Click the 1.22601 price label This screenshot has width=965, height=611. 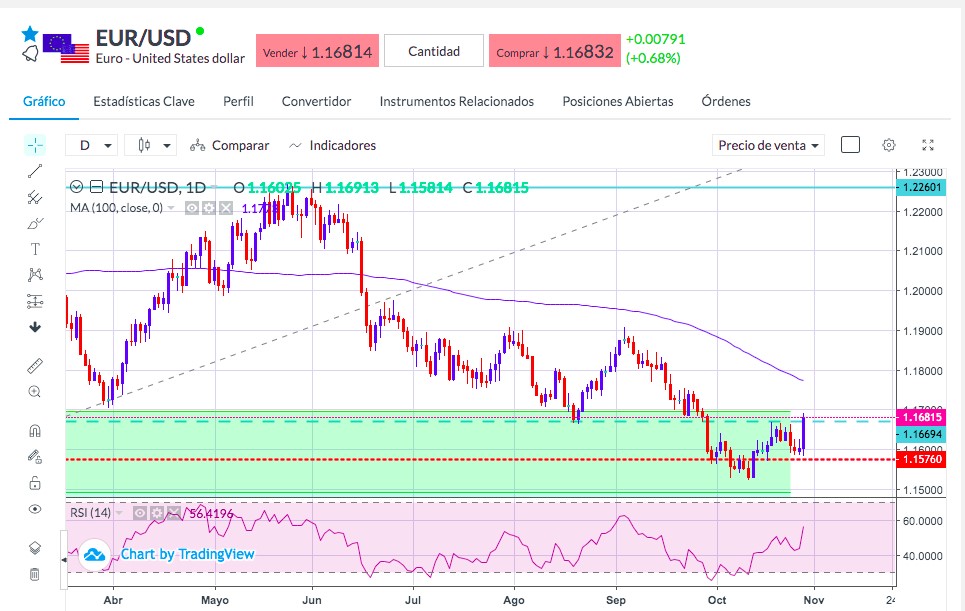(921, 187)
